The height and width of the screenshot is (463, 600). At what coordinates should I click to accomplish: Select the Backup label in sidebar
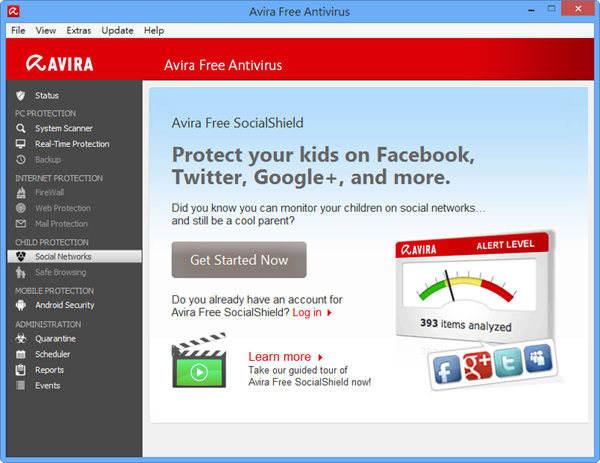pyautogui.click(x=48, y=160)
